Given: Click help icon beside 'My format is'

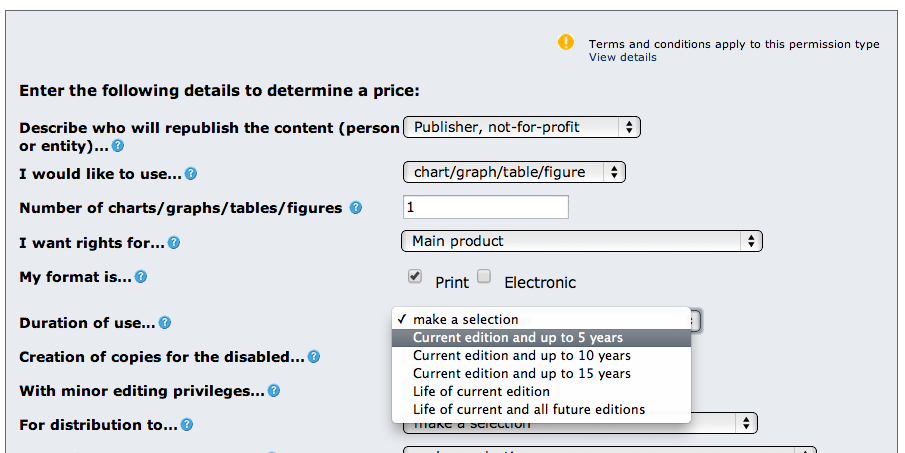Looking at the screenshot, I should (x=141, y=277).
